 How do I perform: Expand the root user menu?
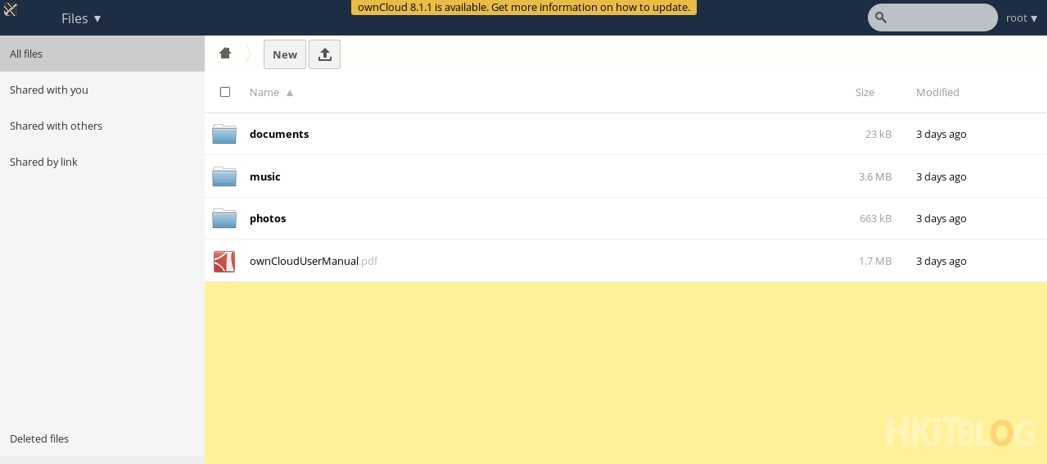coord(1021,18)
